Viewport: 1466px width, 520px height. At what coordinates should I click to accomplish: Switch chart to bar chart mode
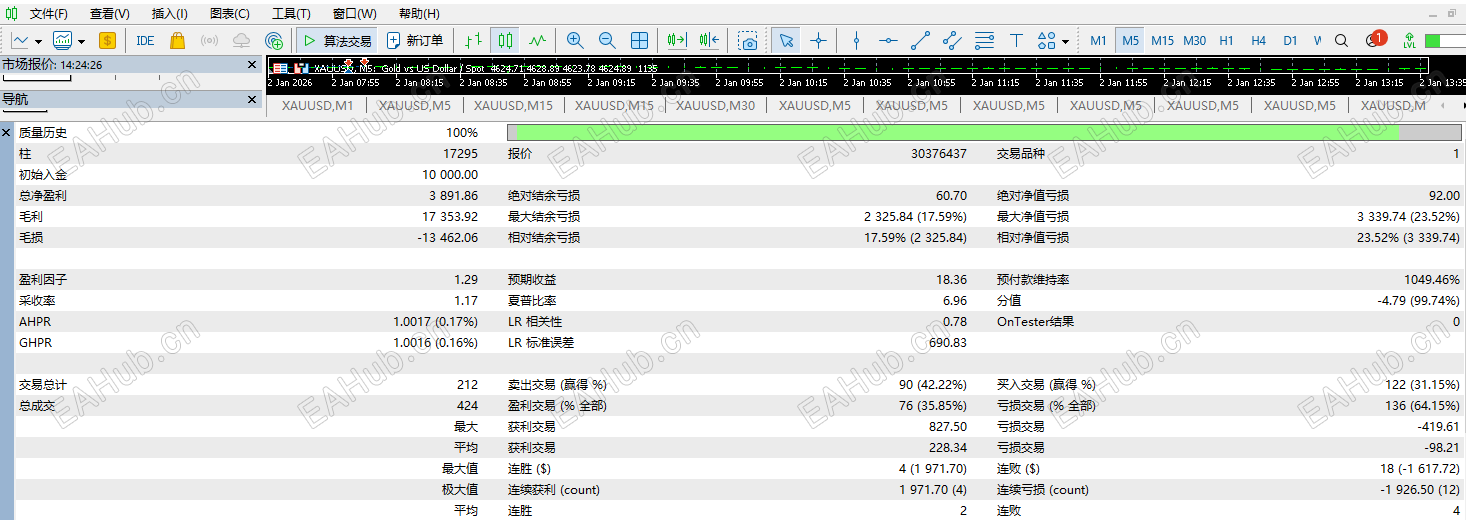(474, 41)
